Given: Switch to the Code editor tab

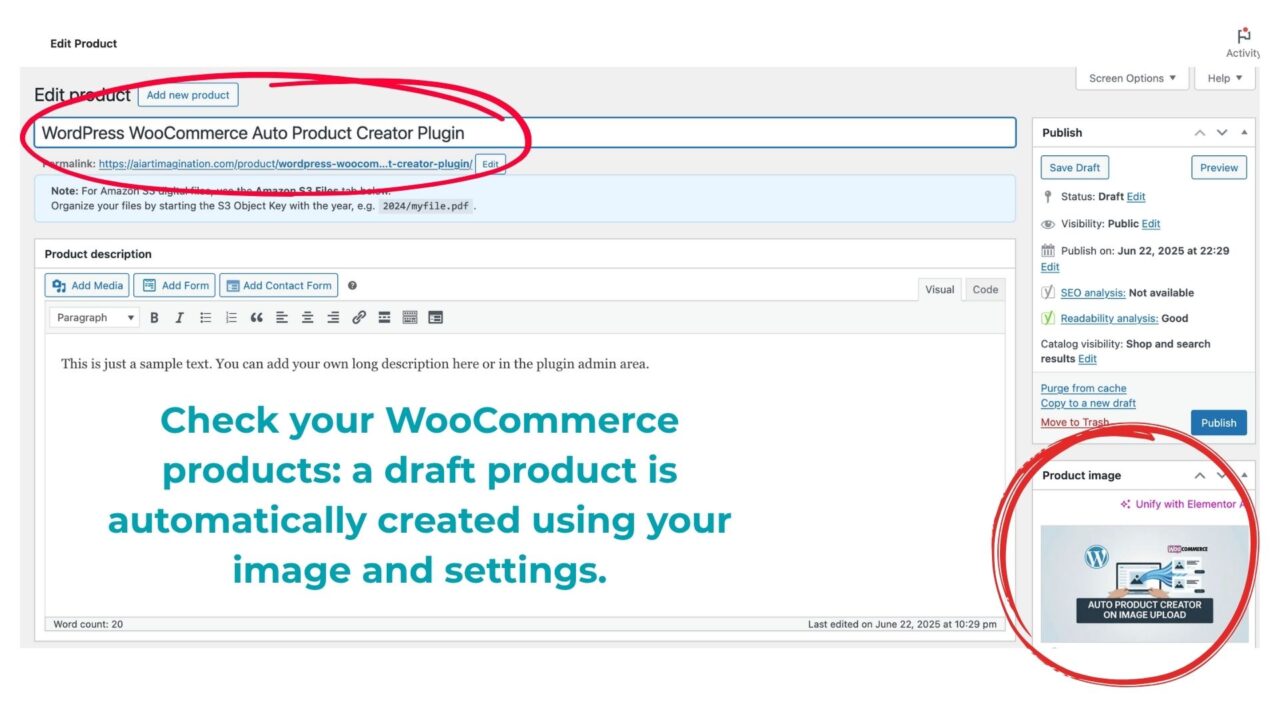Looking at the screenshot, I should click(985, 290).
